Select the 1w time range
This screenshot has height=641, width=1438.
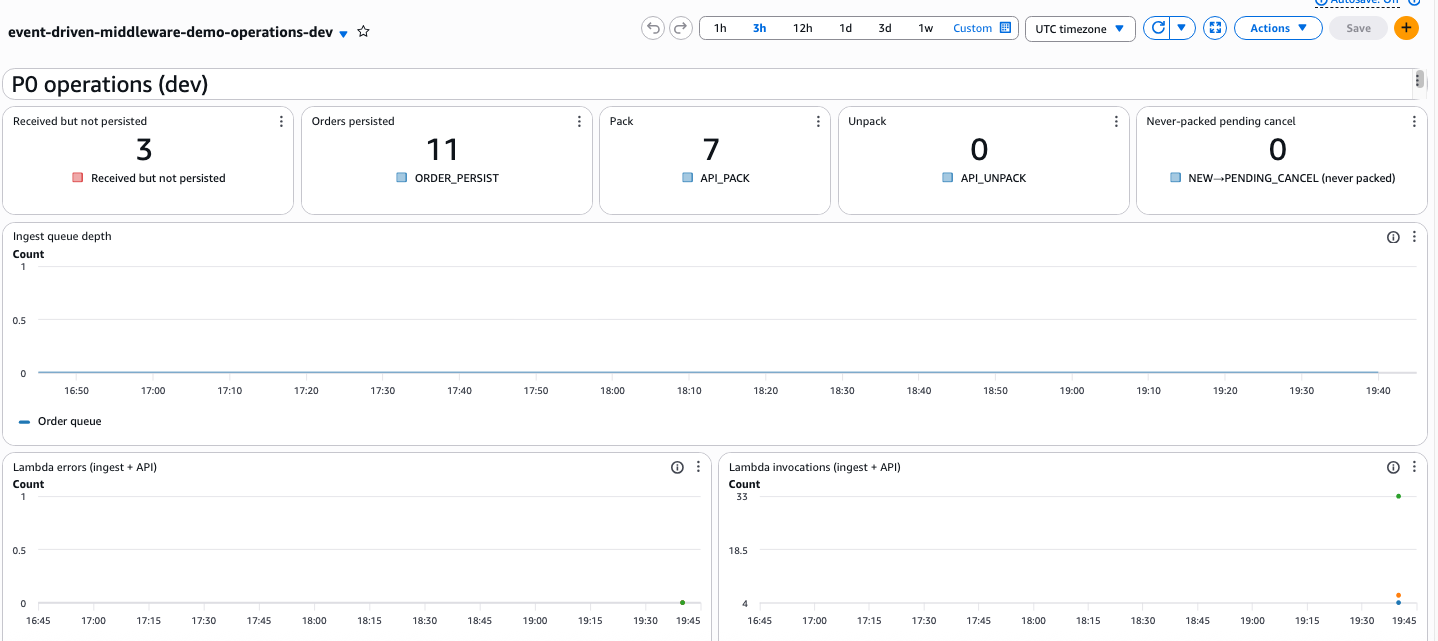(926, 28)
